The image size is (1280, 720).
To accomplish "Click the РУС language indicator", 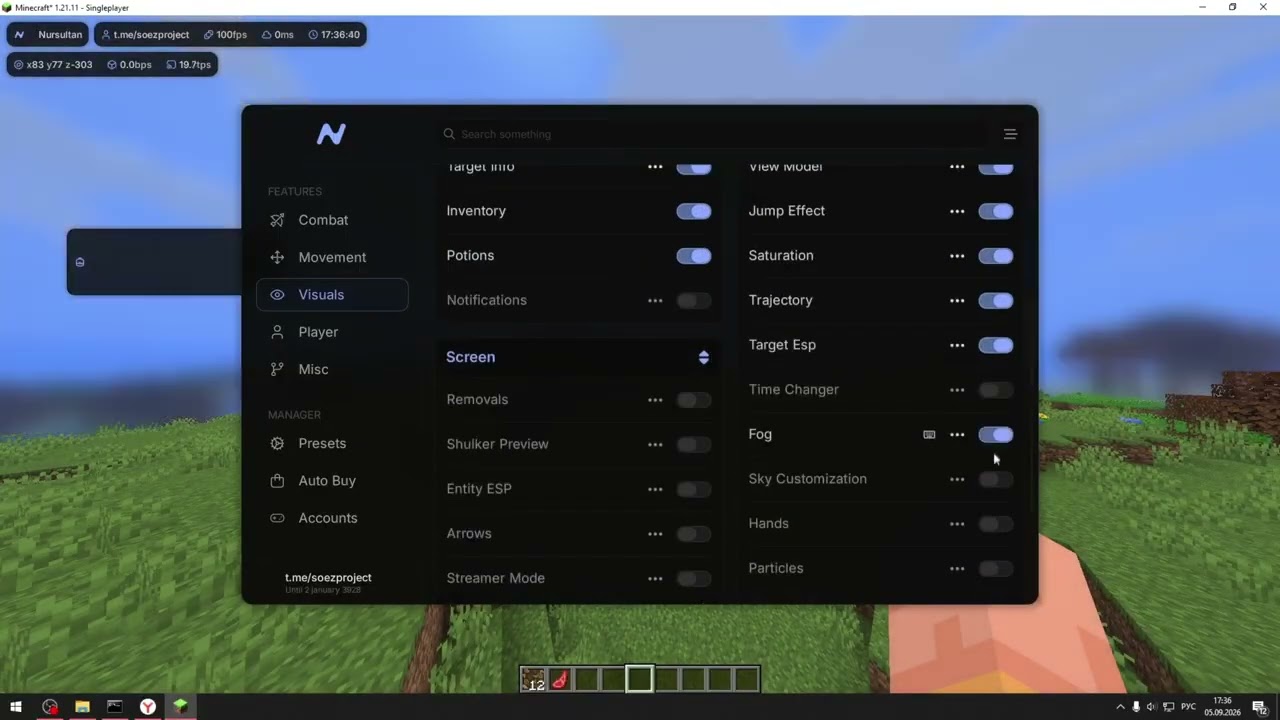I will tap(1189, 707).
